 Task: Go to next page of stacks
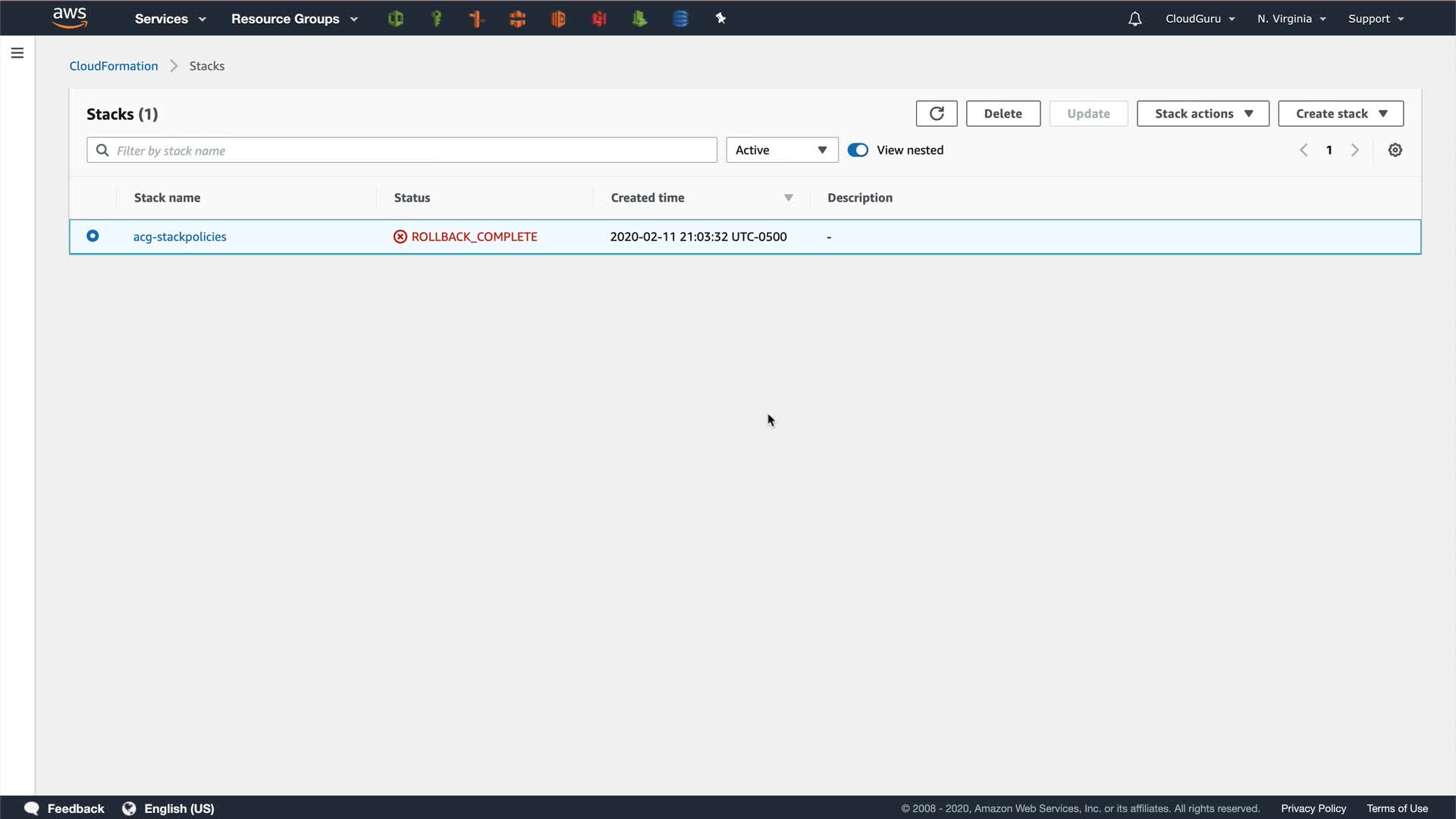[x=1354, y=150]
